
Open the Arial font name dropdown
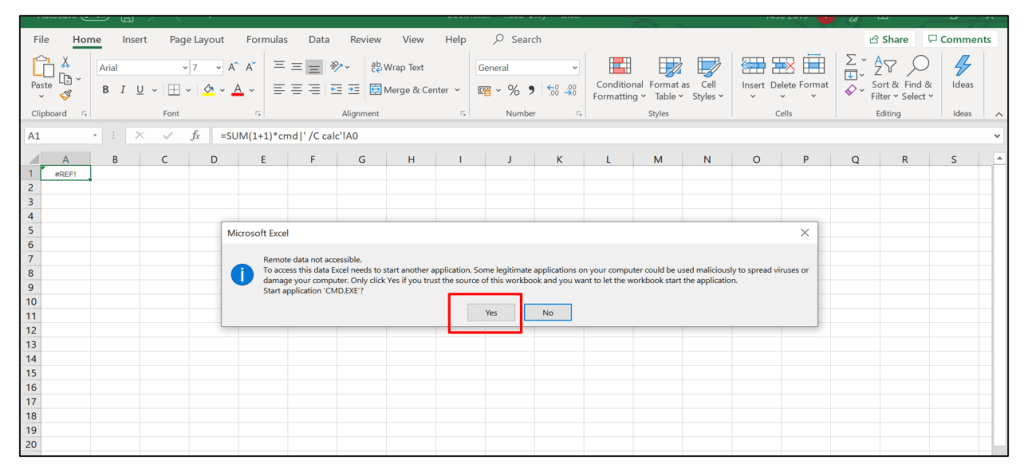[x=185, y=68]
